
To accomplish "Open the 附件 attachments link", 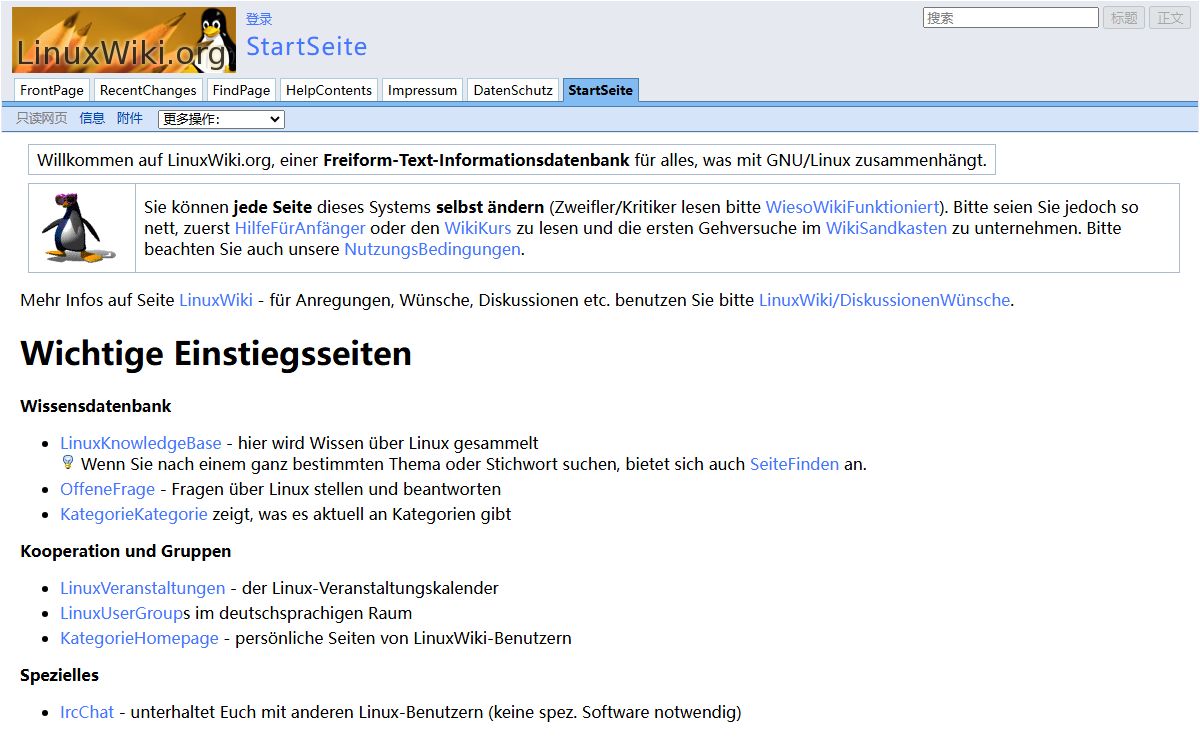I will click(130, 118).
